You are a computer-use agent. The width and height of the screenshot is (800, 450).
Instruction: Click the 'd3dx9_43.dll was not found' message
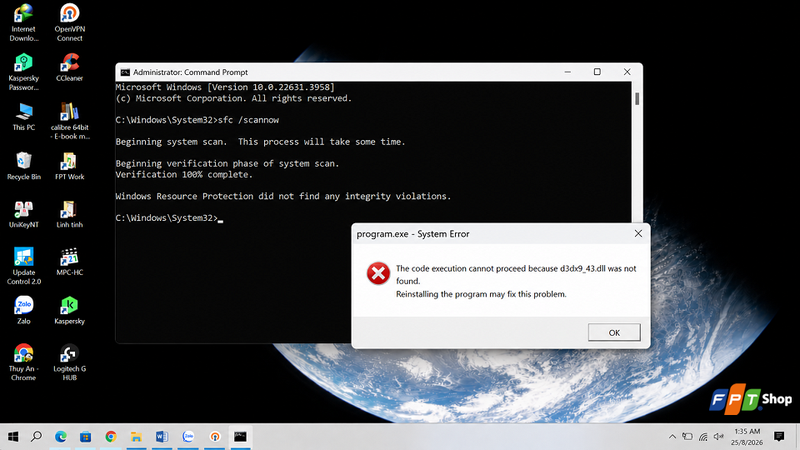click(516, 274)
